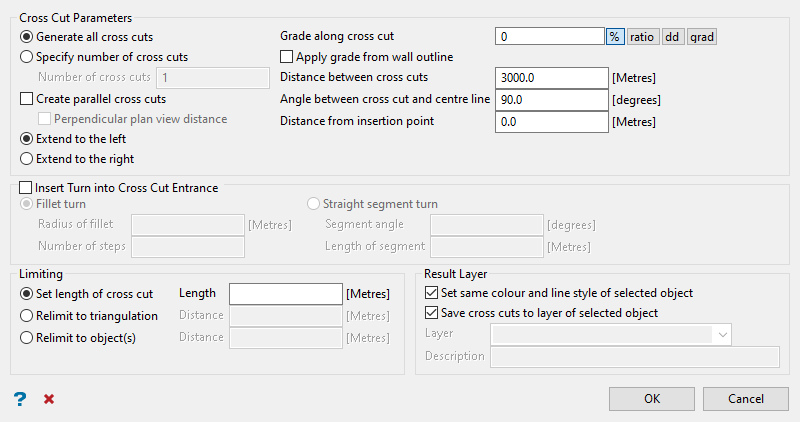
Task: Open the Layer dropdown list
Action: [x=721, y=334]
